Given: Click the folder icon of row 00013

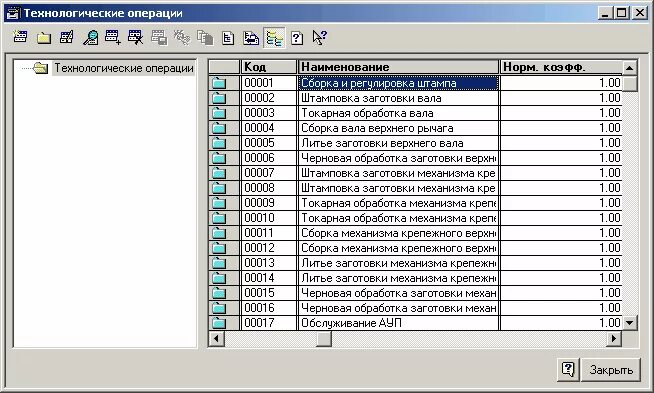Looking at the screenshot, I should click(219, 263).
